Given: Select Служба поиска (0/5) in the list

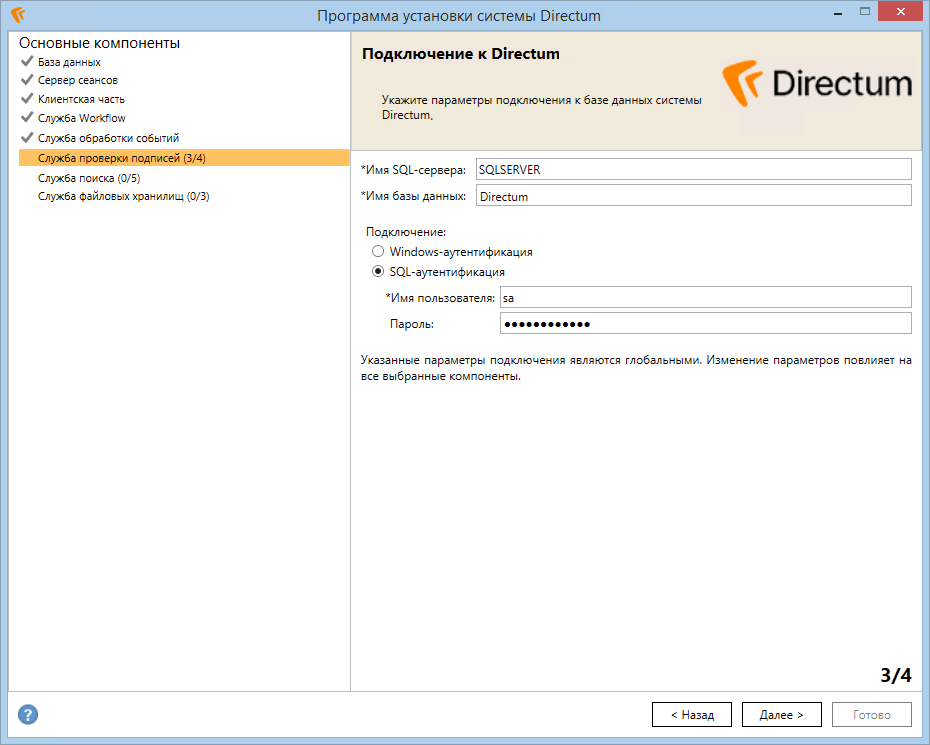Looking at the screenshot, I should click(89, 177).
